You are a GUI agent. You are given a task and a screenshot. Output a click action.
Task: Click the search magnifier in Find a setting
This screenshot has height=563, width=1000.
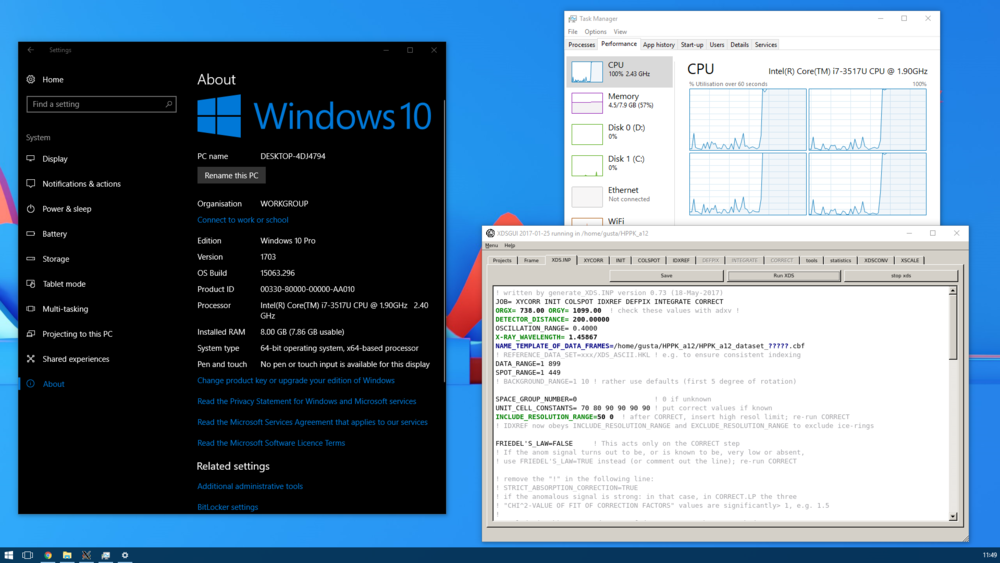point(169,104)
